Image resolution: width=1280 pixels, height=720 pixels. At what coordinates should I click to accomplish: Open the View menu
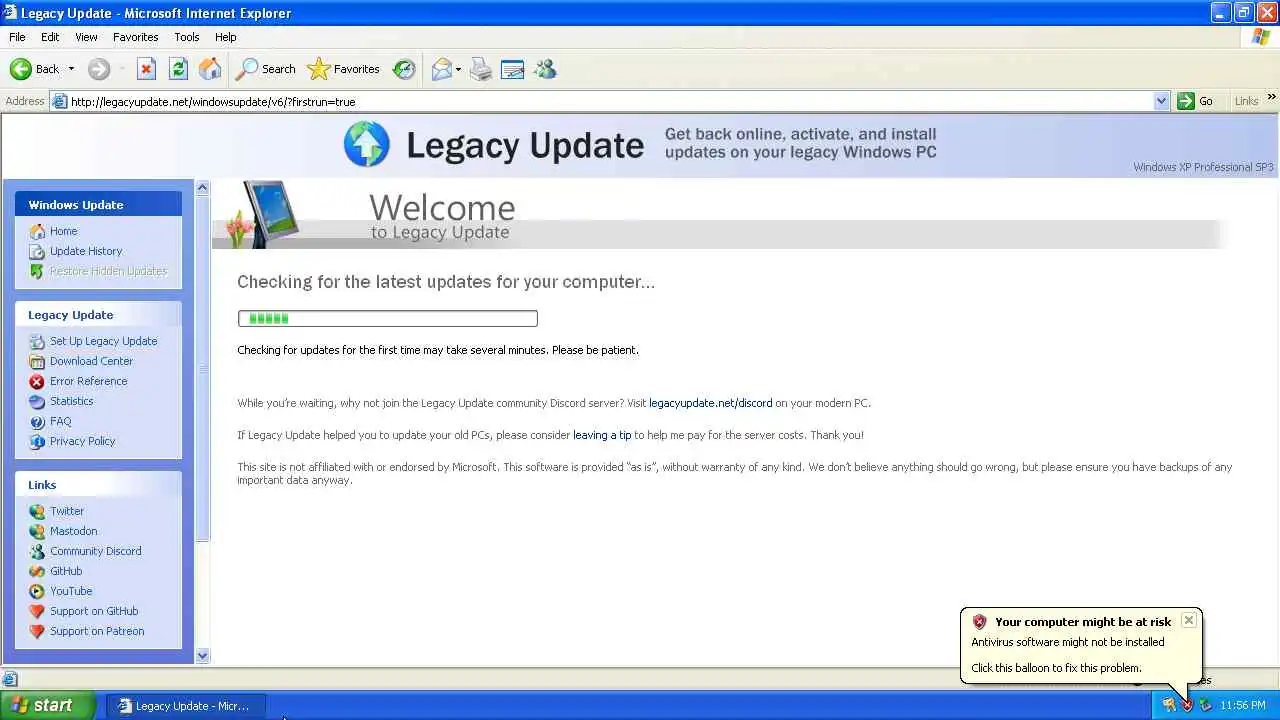(x=86, y=37)
